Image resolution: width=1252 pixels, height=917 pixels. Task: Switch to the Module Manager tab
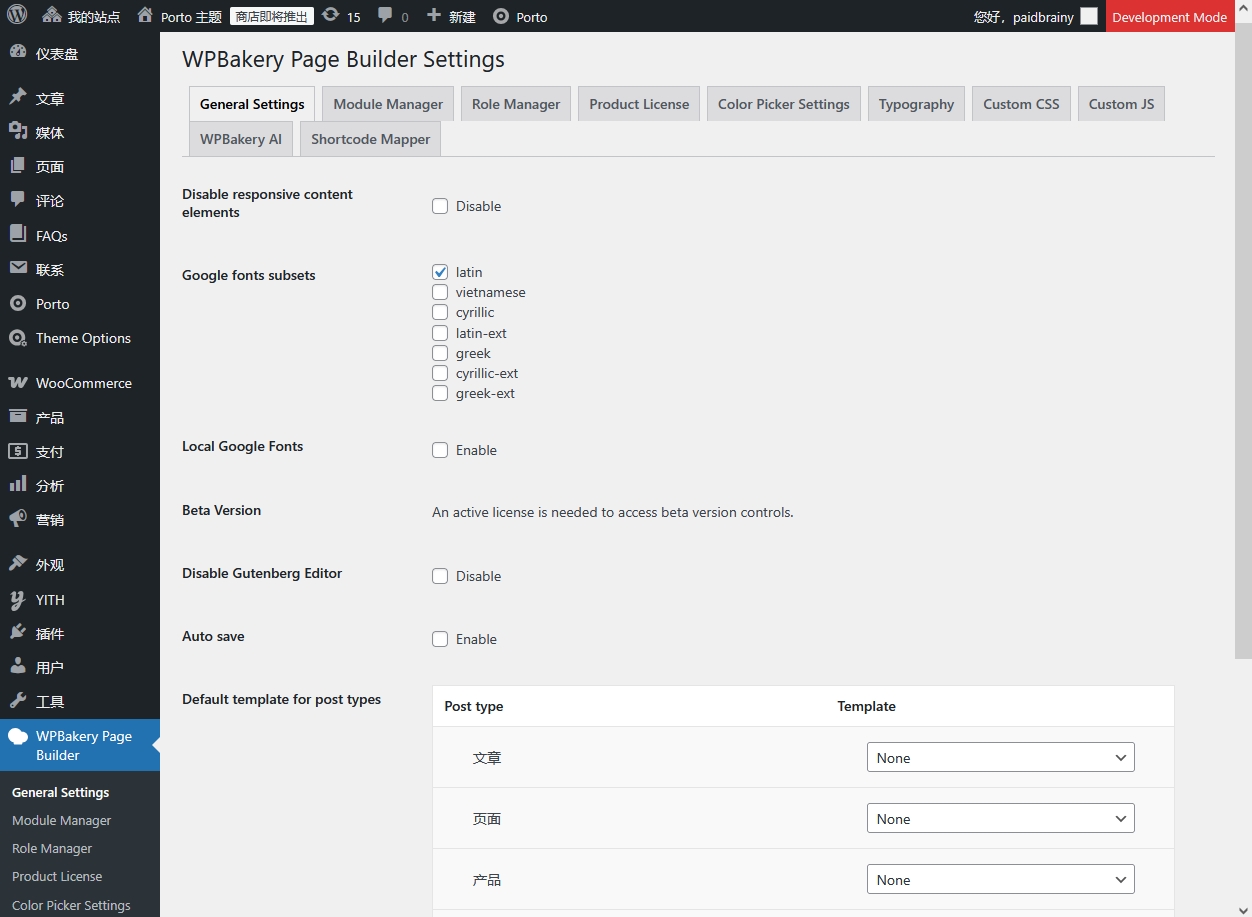point(388,104)
